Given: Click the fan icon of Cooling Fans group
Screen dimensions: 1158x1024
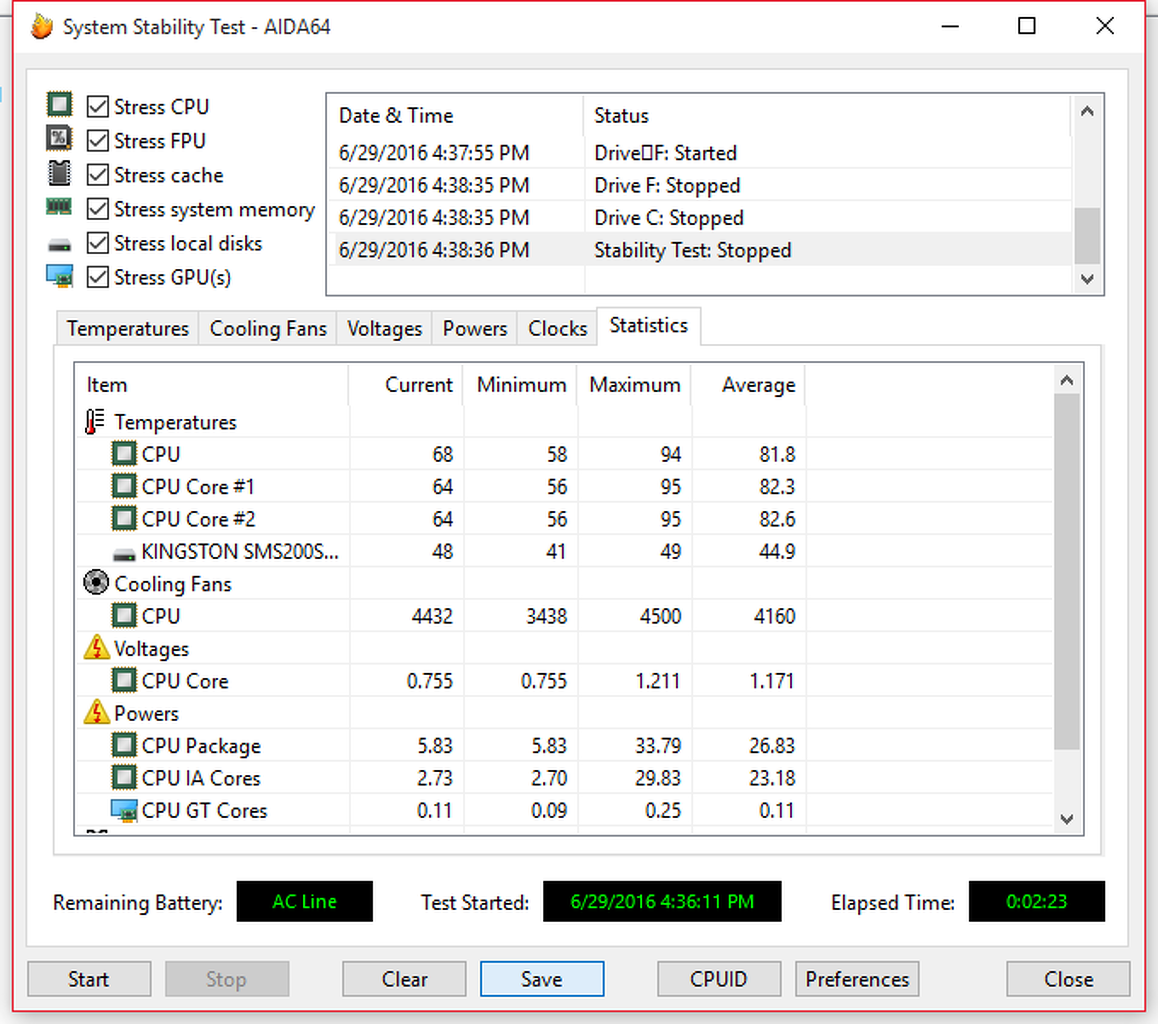Looking at the screenshot, I should point(96,583).
